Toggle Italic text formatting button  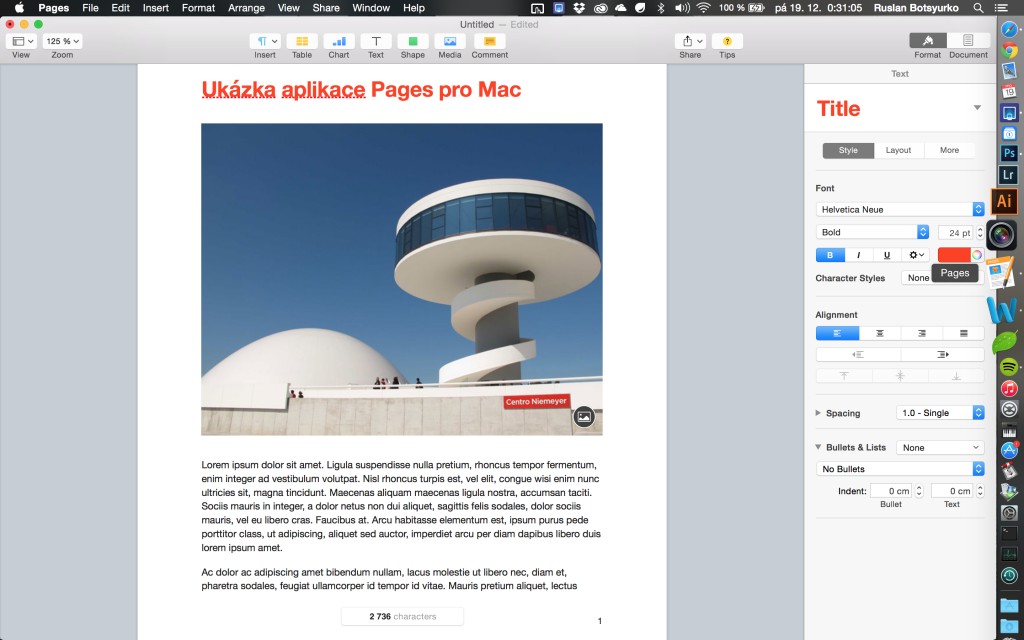click(x=858, y=255)
